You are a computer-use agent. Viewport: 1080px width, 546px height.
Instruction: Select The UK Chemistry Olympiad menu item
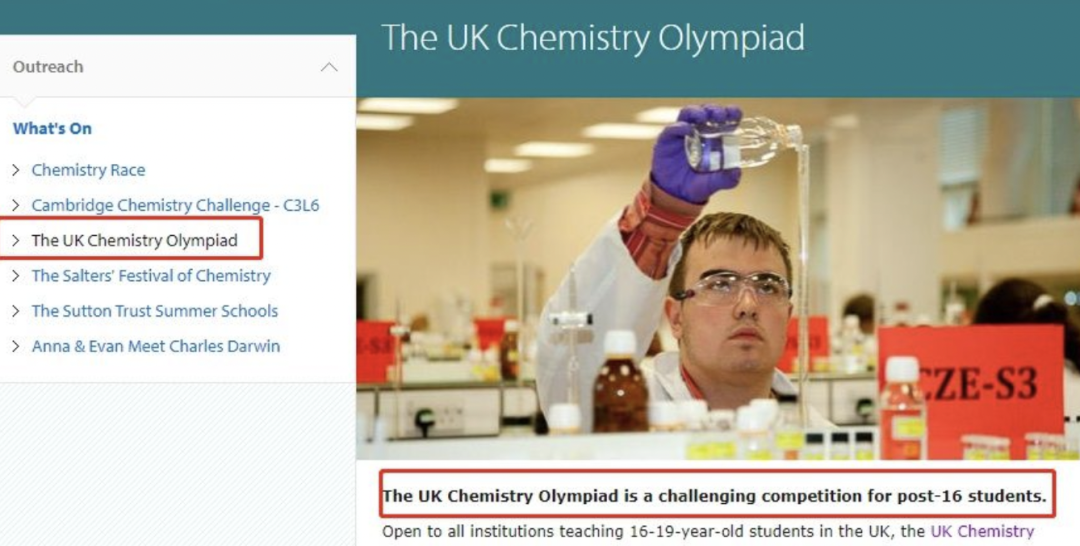(134, 240)
